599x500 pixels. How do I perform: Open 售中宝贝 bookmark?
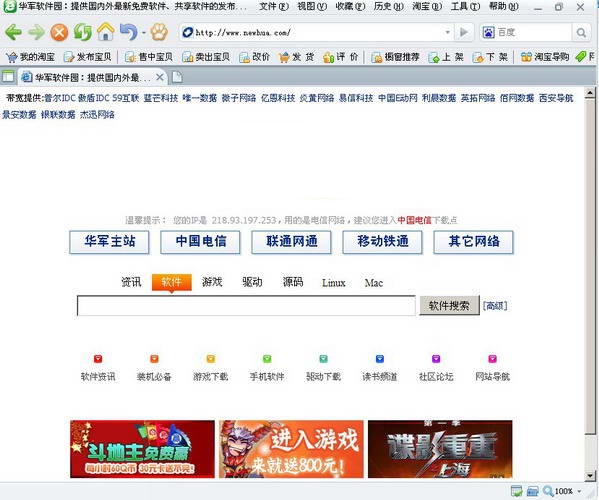(149, 57)
